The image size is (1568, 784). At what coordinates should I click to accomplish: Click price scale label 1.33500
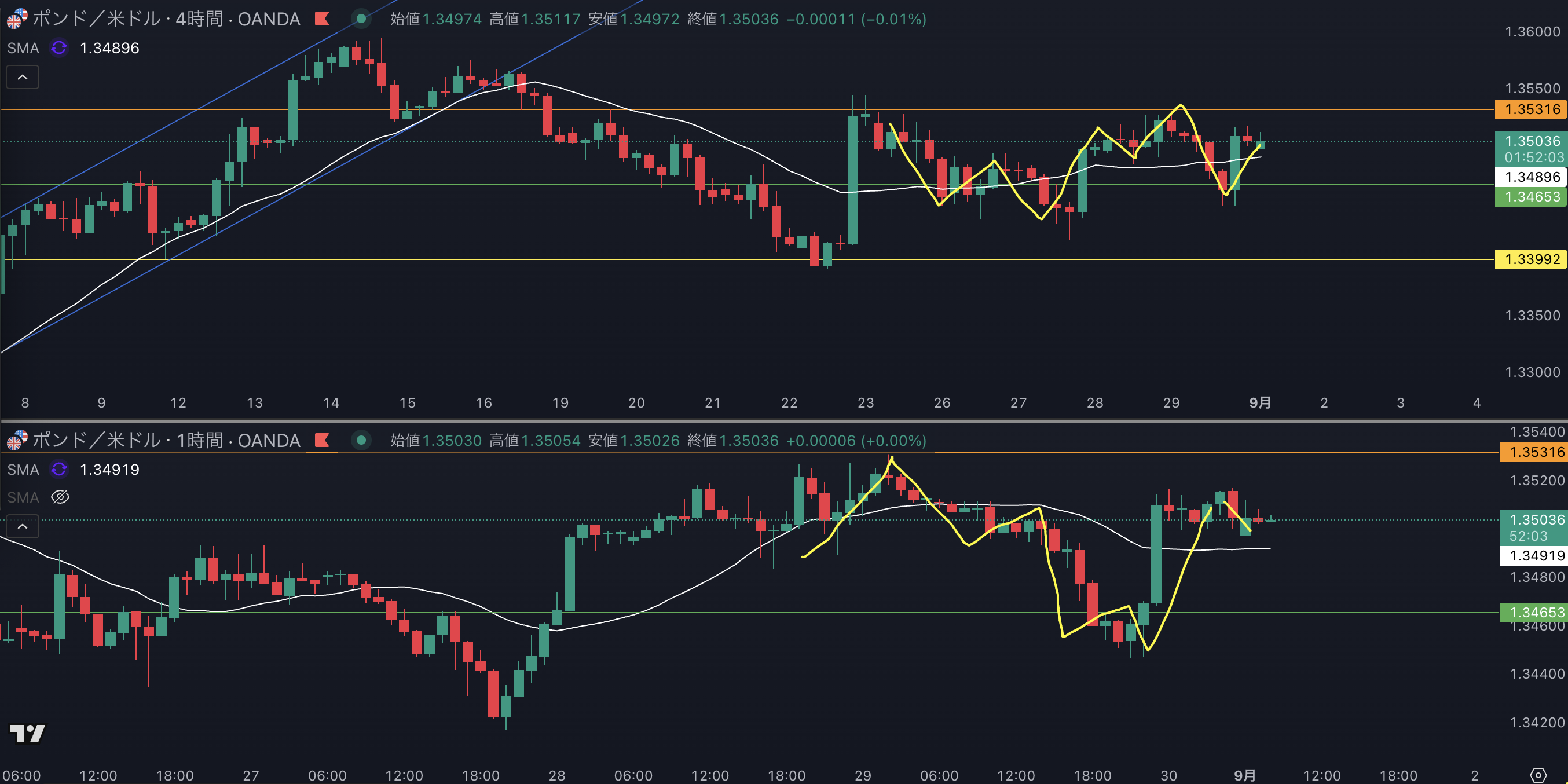[1532, 316]
